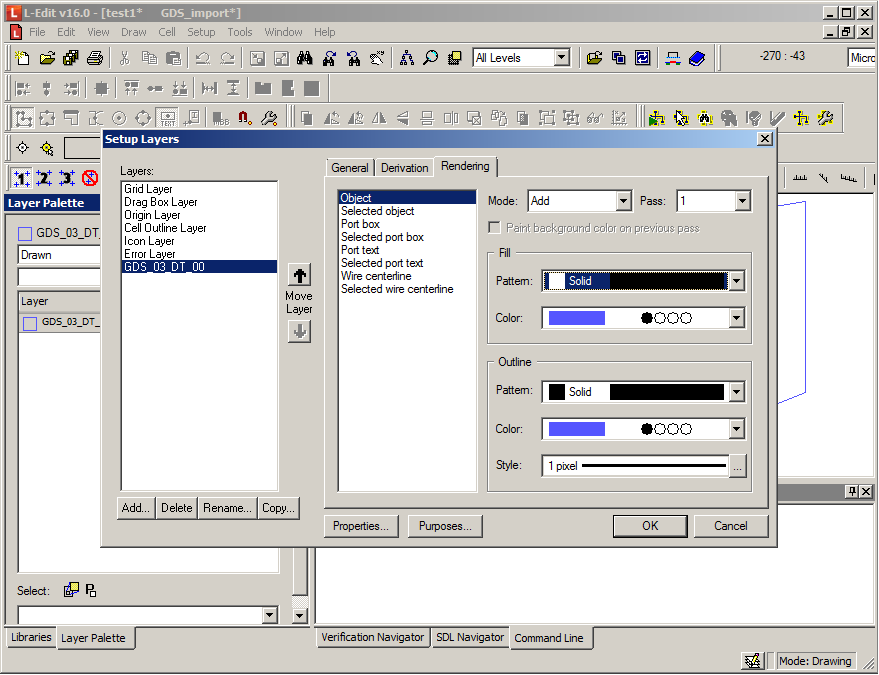The height and width of the screenshot is (675, 879).
Task: Click the OK button
Action: click(x=650, y=526)
